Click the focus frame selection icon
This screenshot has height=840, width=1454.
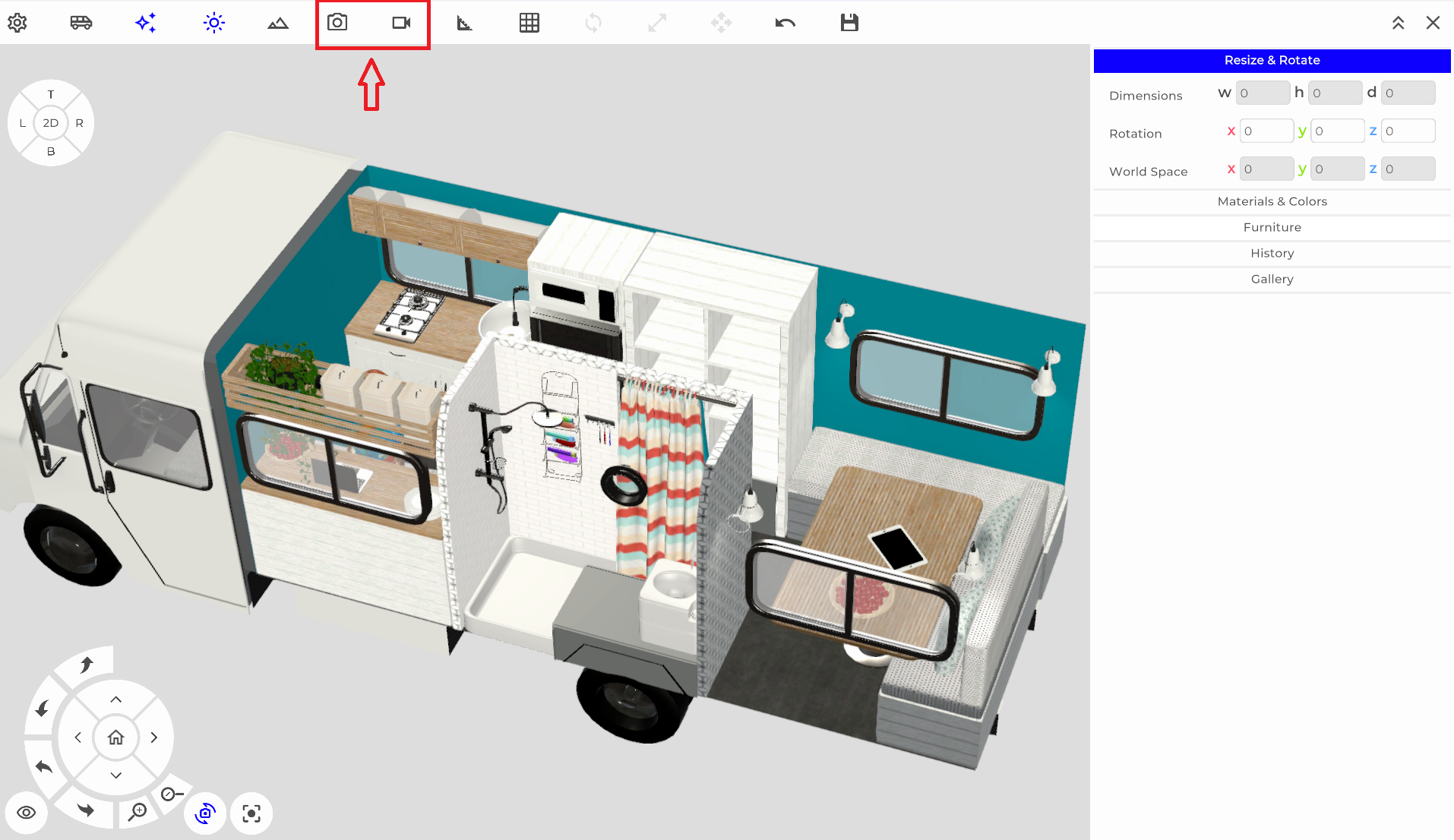tap(251, 813)
